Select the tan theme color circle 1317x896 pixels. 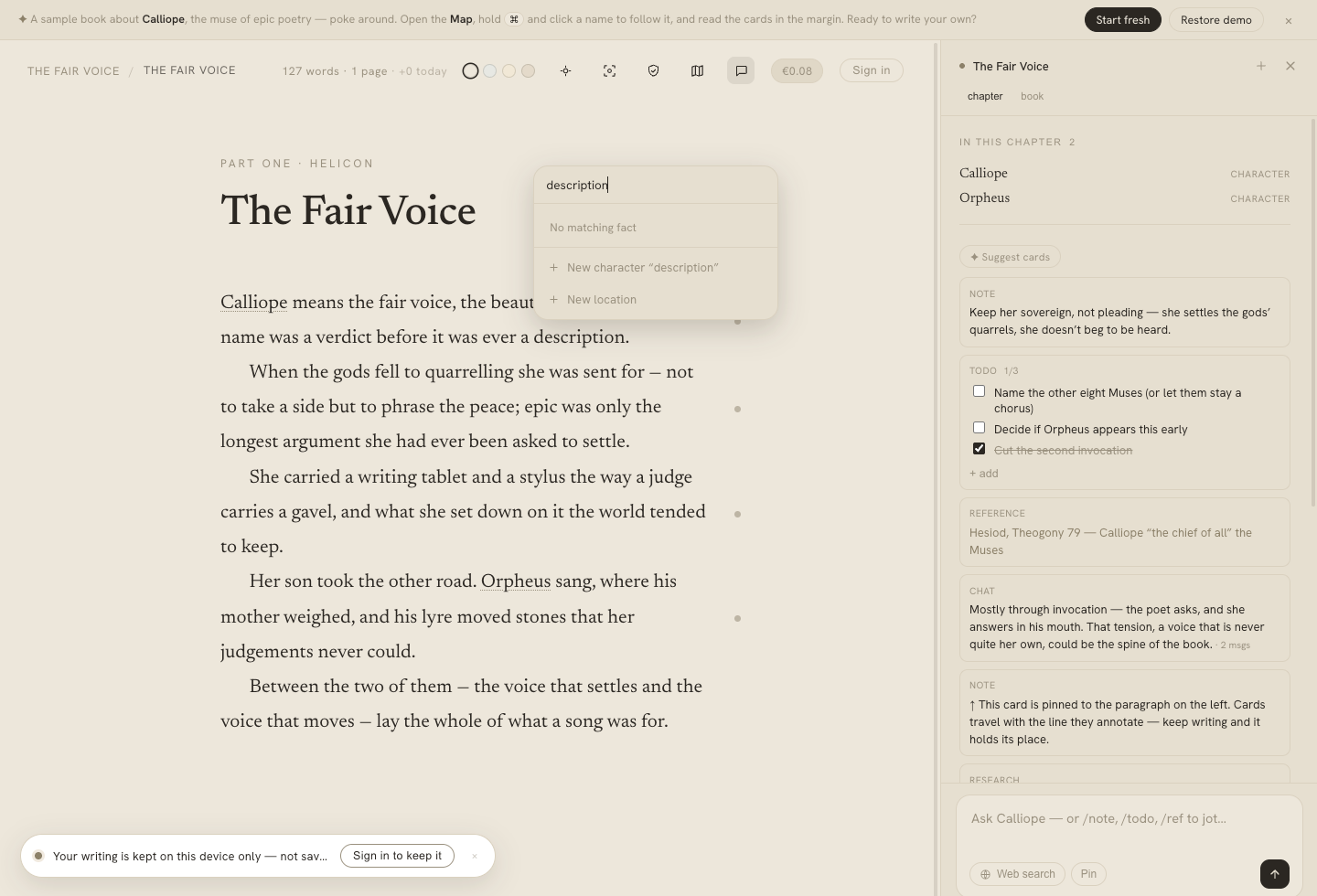pyautogui.click(x=529, y=70)
